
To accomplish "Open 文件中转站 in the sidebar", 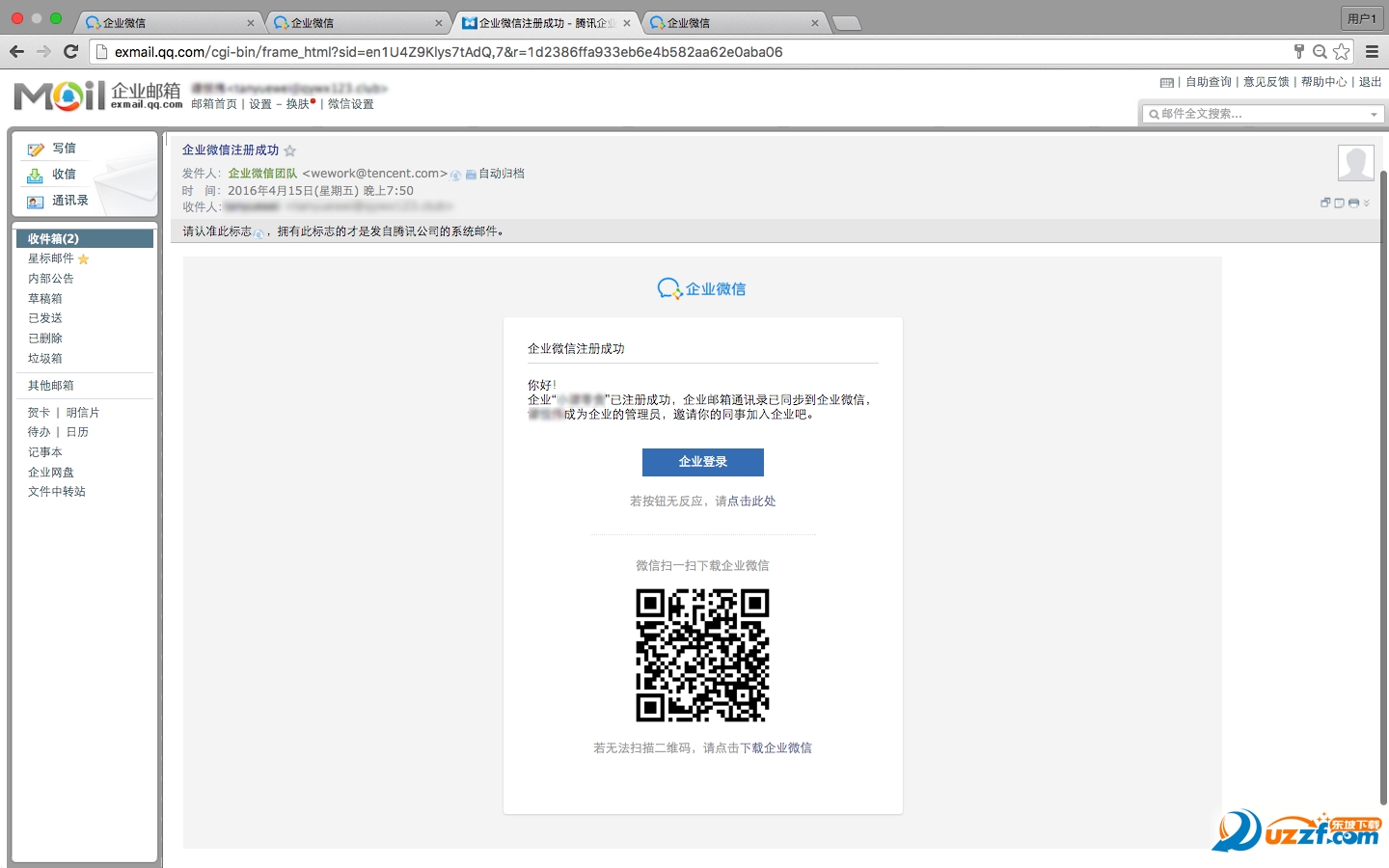I will click(57, 492).
